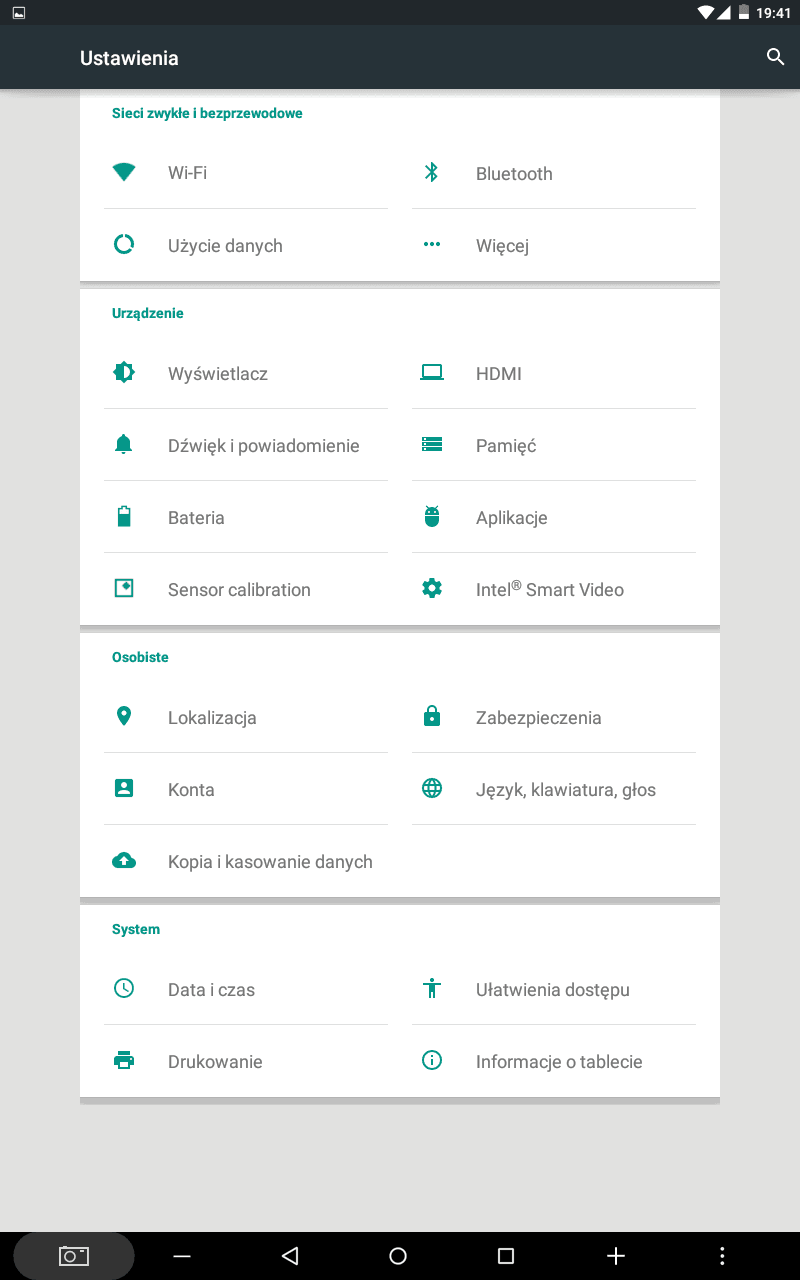Screen dimensions: 800x1280
Task: Tap the Aplikacje android icon
Action: pos(432,517)
